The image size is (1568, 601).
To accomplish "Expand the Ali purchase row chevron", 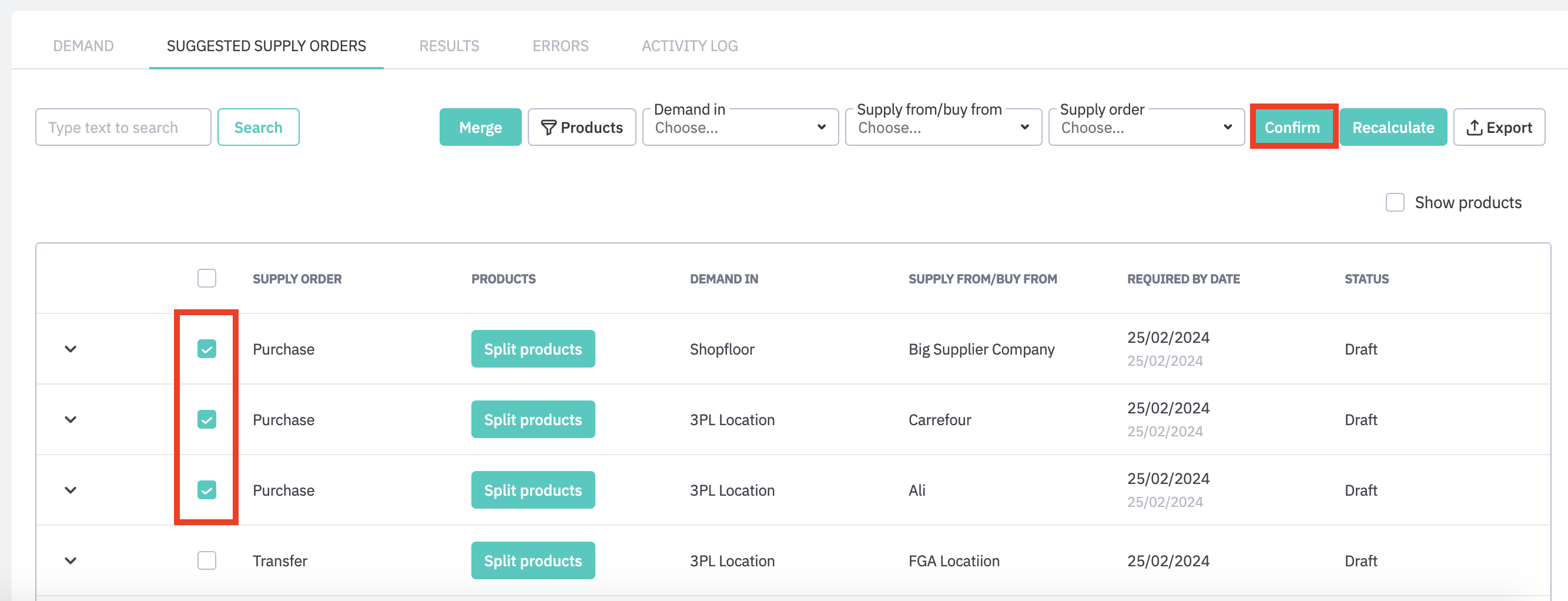I will (x=71, y=490).
